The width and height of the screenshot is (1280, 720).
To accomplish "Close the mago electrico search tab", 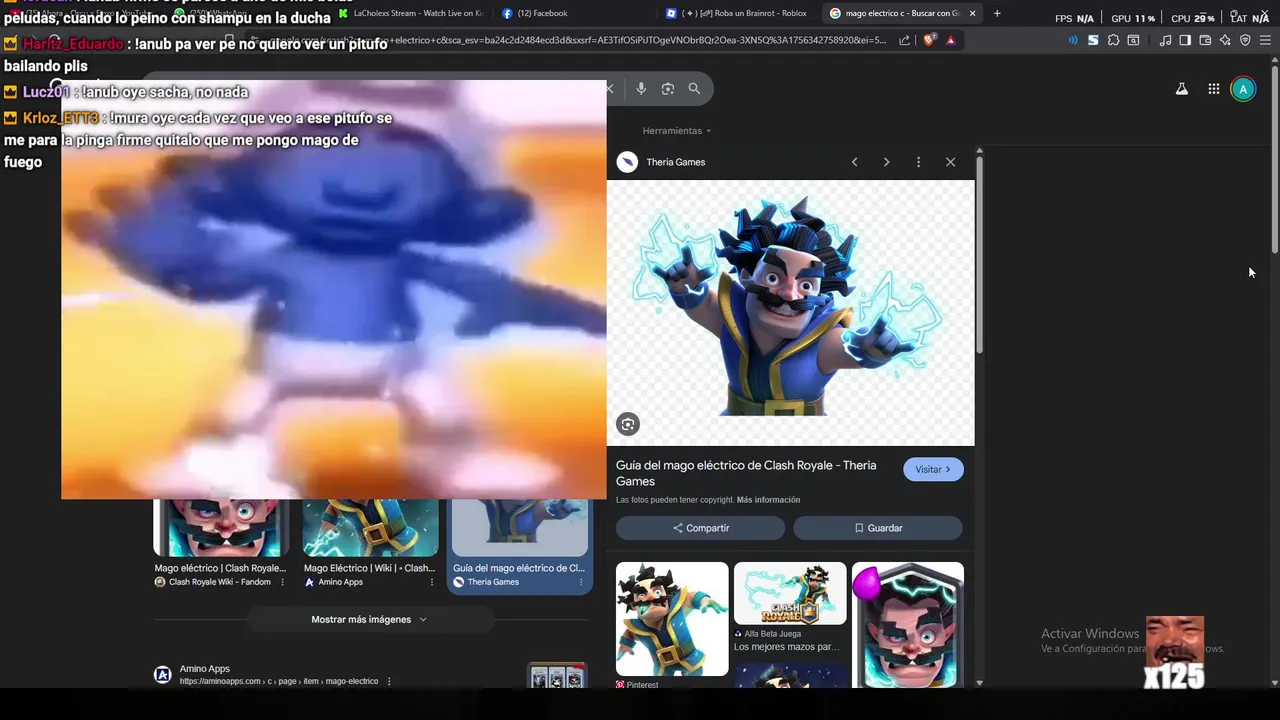I will pyautogui.click(x=972, y=13).
